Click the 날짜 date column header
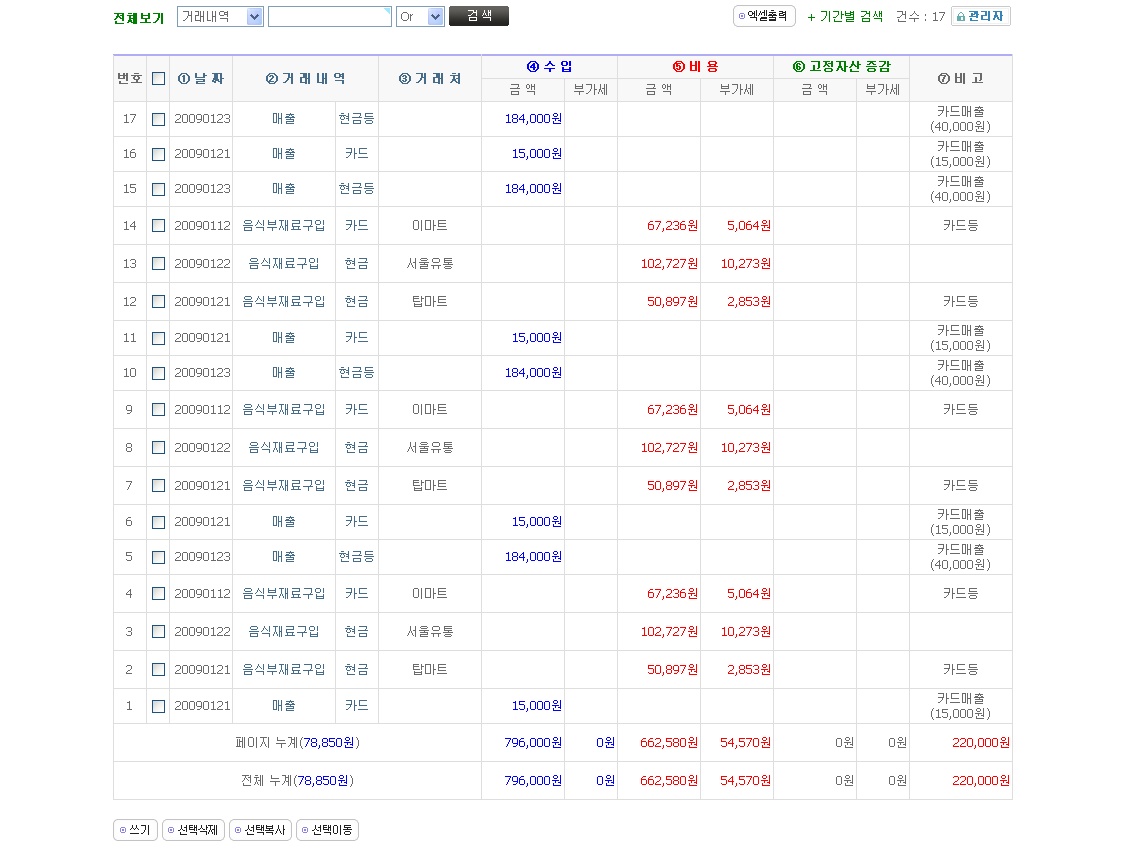 201,79
